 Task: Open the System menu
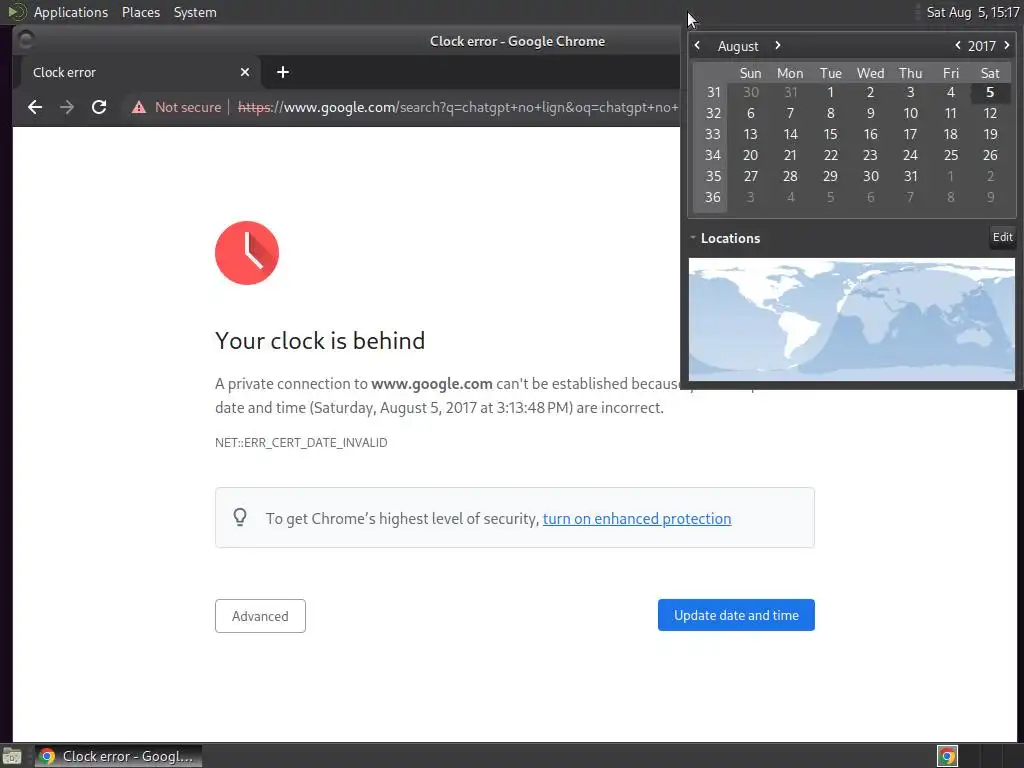[195, 12]
